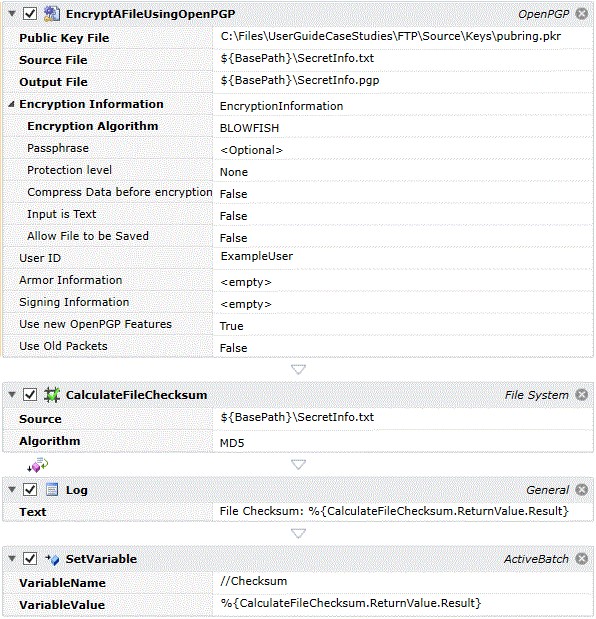
Task: Remove the EncryptAFileUsingOpenPGP step with X icon
Action: 581,14
